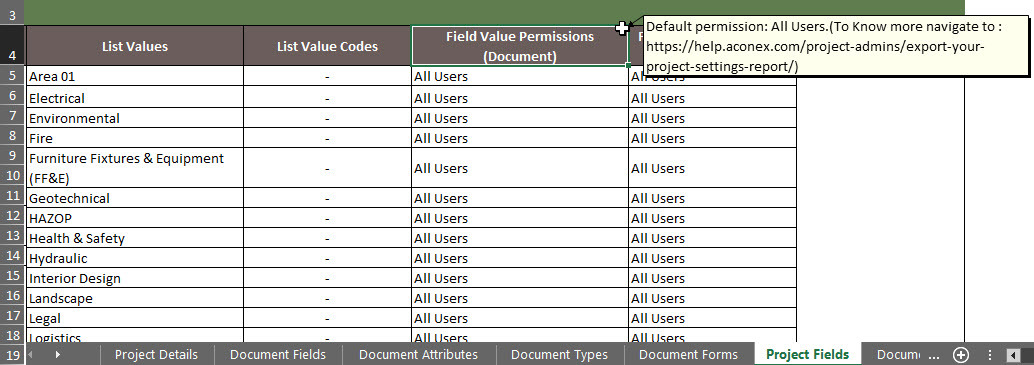The height and width of the screenshot is (365, 1034).
Task: Add a new sheet with plus icon
Action: point(961,355)
